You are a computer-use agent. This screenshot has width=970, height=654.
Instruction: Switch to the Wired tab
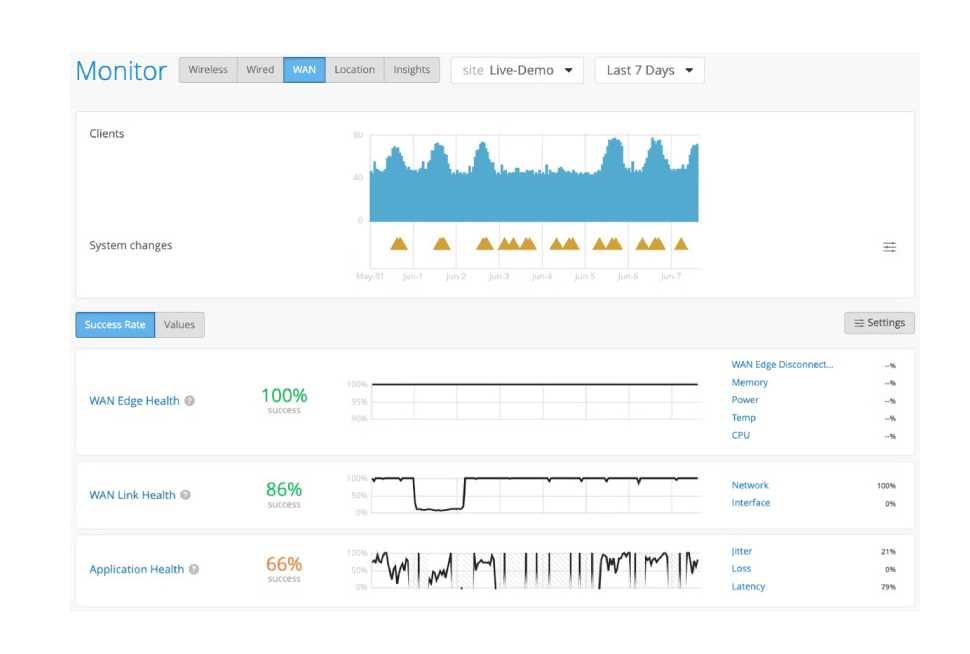260,70
